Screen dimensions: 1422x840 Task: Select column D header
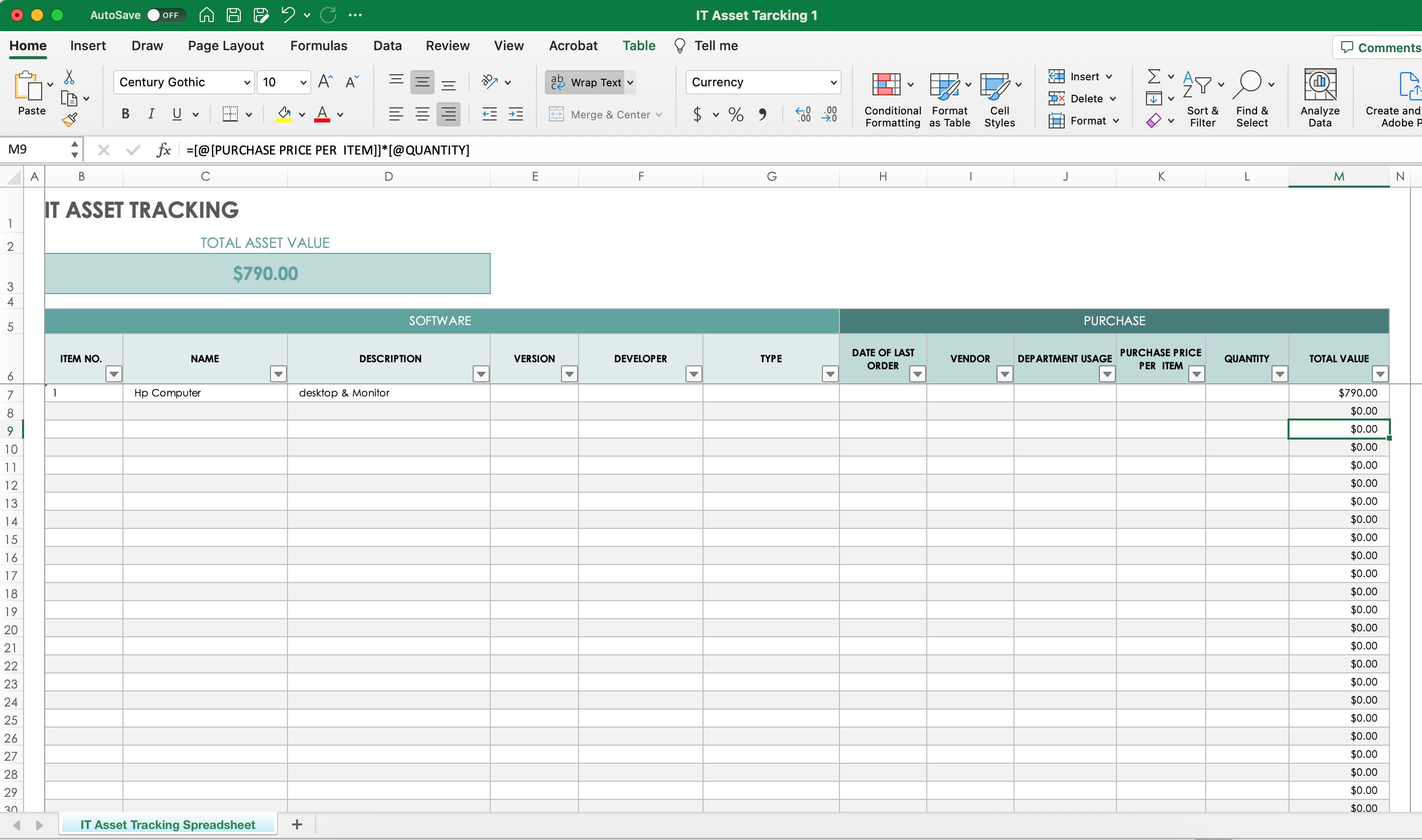click(x=388, y=177)
